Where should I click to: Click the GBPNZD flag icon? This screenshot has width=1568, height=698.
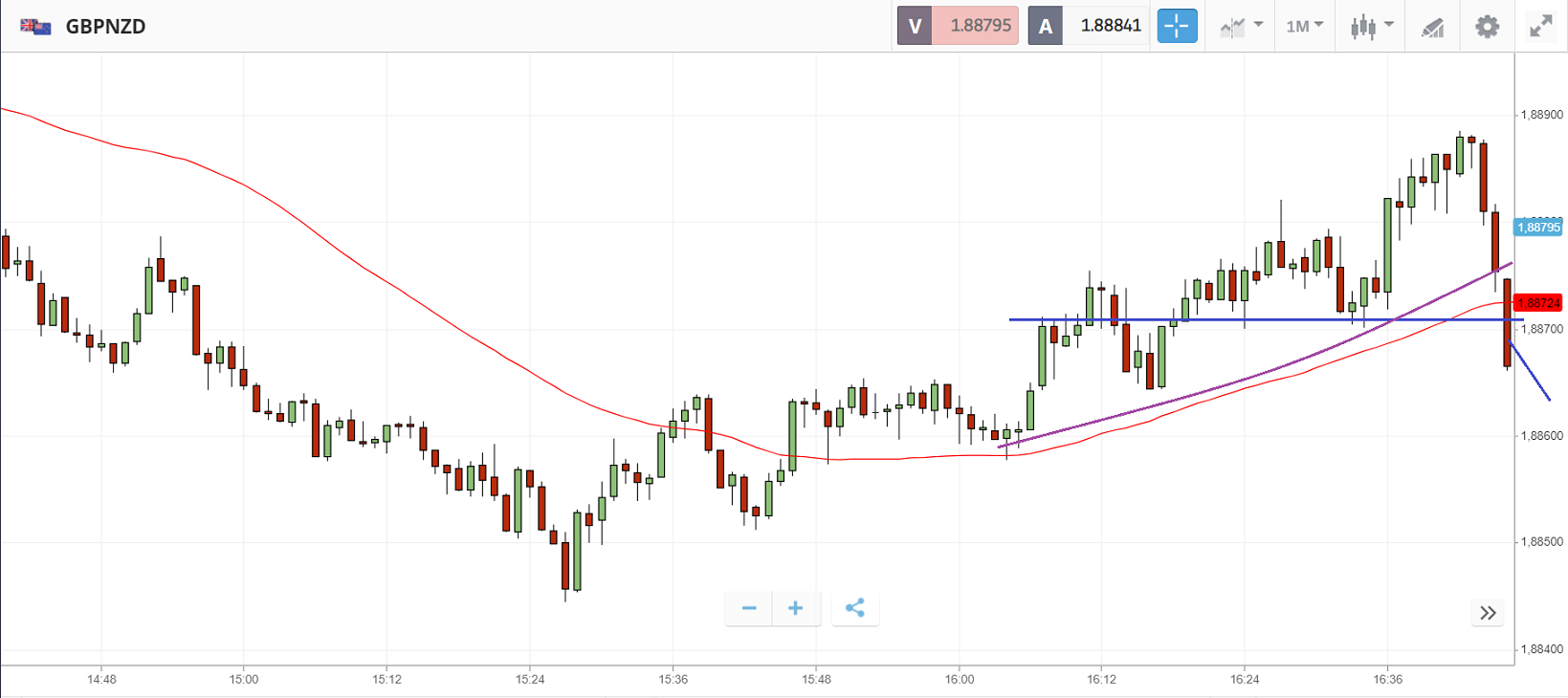coord(35,26)
